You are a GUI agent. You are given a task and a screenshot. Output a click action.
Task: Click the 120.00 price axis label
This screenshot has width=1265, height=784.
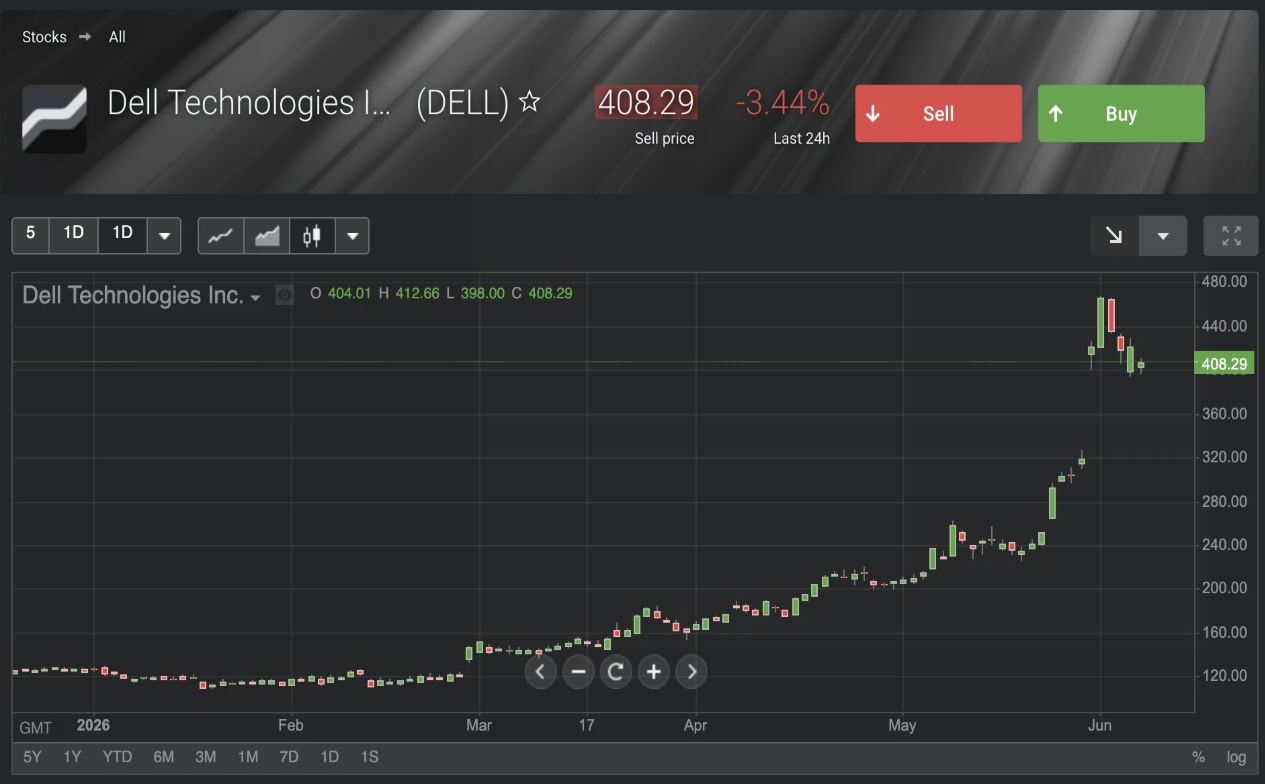tap(1223, 676)
